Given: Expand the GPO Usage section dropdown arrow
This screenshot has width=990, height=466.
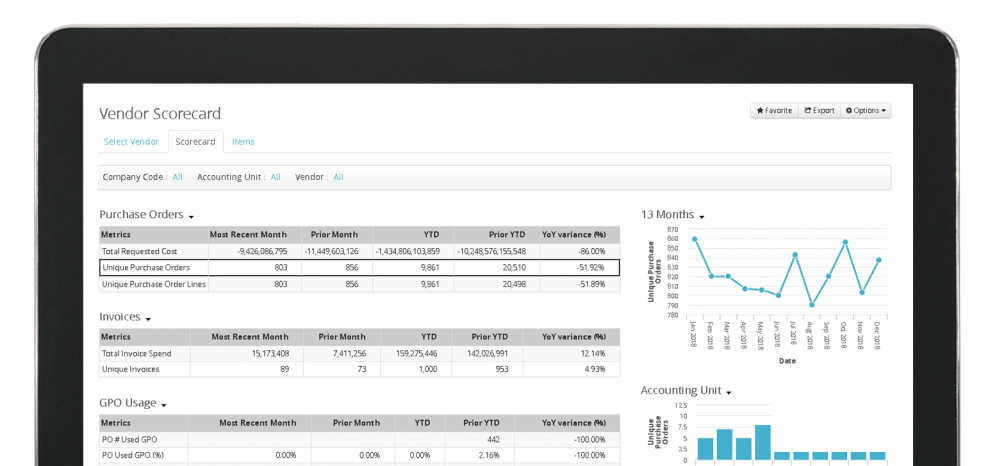Looking at the screenshot, I should (x=164, y=405).
